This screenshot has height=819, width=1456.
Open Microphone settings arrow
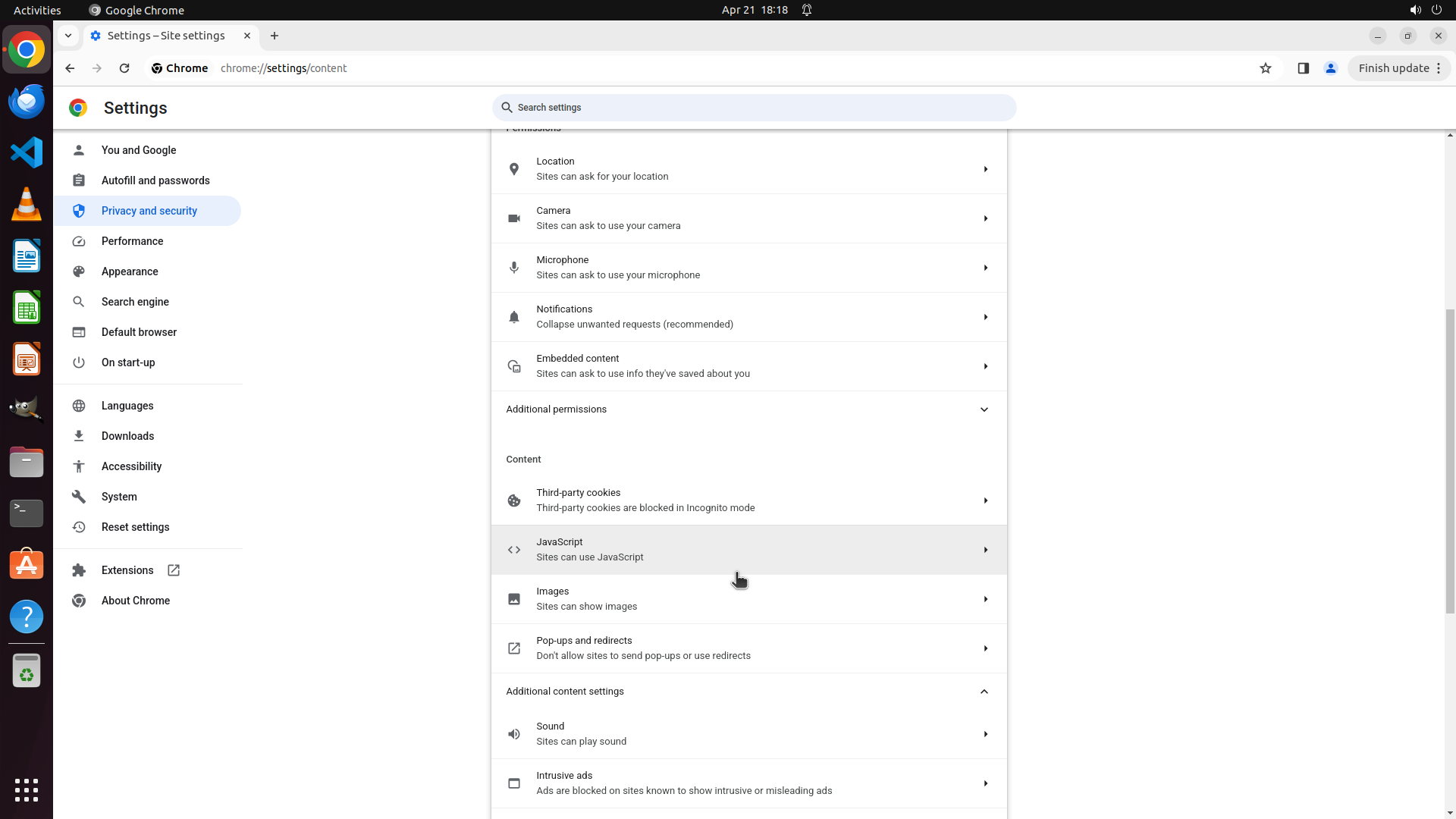tap(985, 268)
